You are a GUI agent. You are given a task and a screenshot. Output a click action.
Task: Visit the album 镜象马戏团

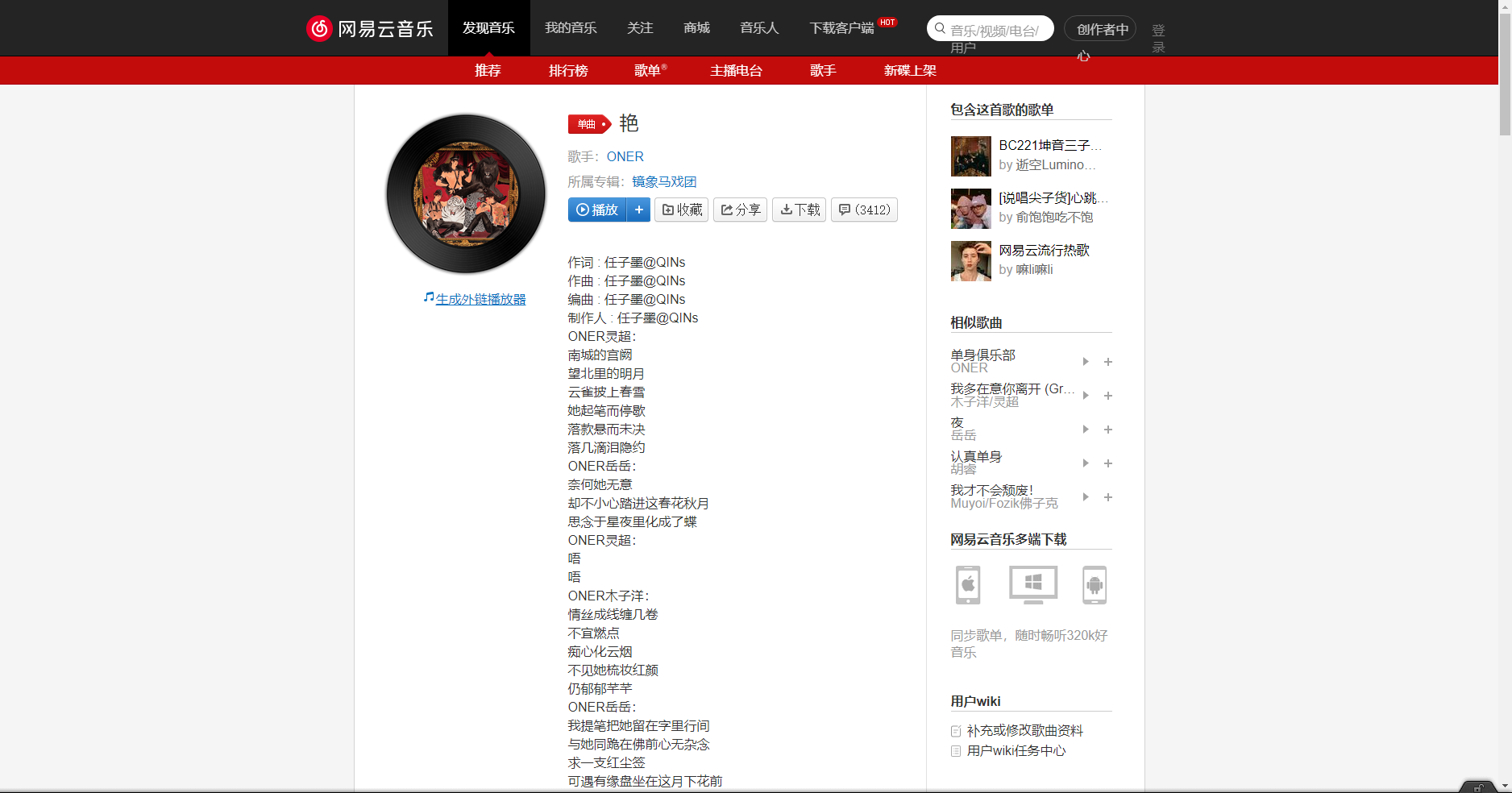[x=665, y=181]
